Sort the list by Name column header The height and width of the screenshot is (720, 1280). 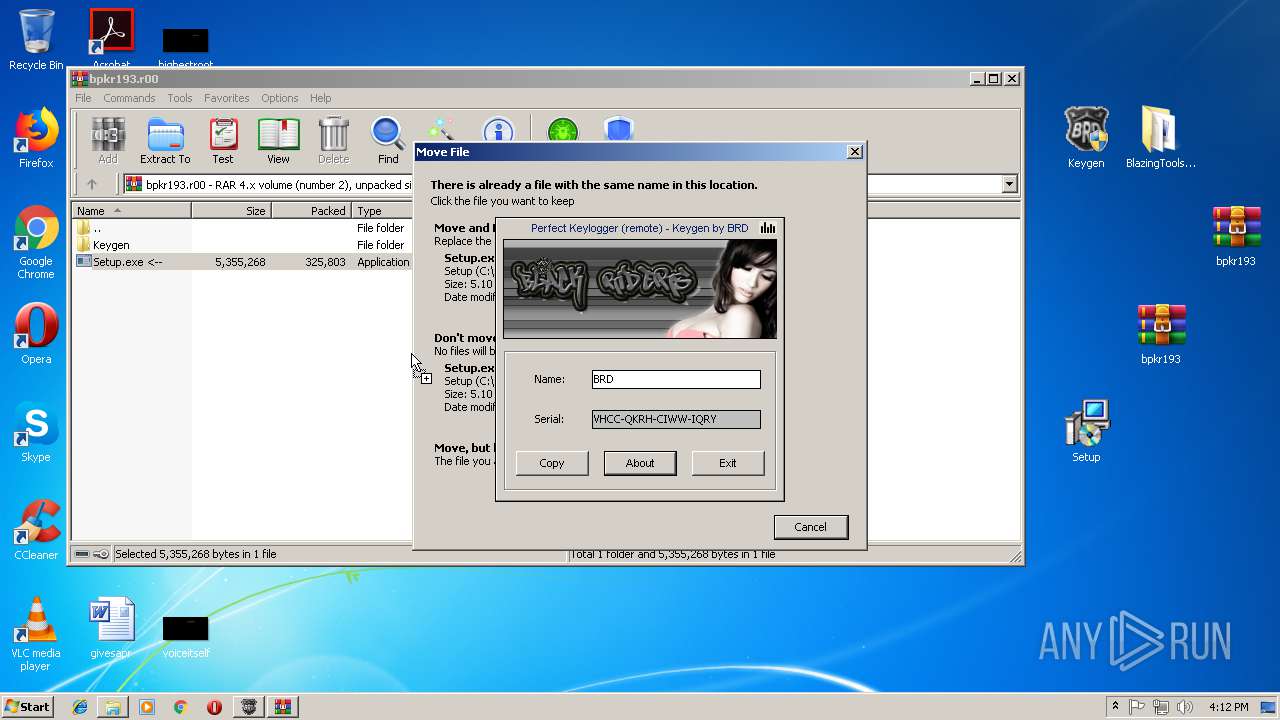coord(132,211)
